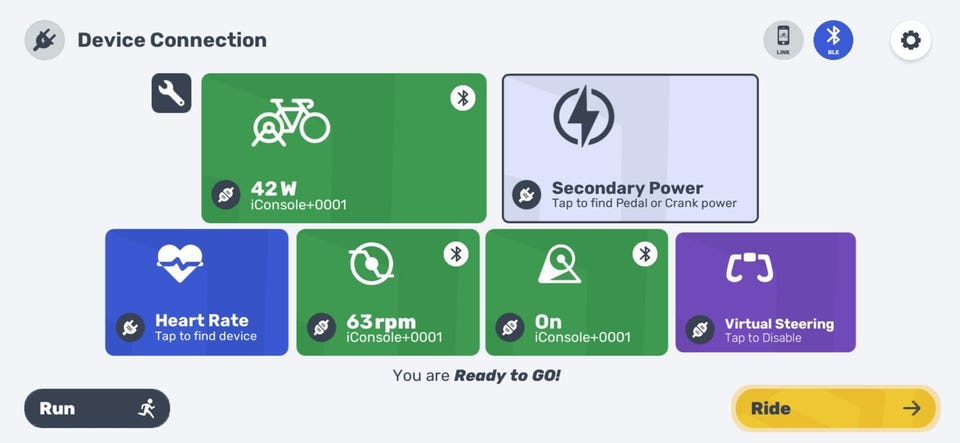Toggle the LINK phone connection mode
This screenshot has width=960, height=443.
tap(783, 40)
